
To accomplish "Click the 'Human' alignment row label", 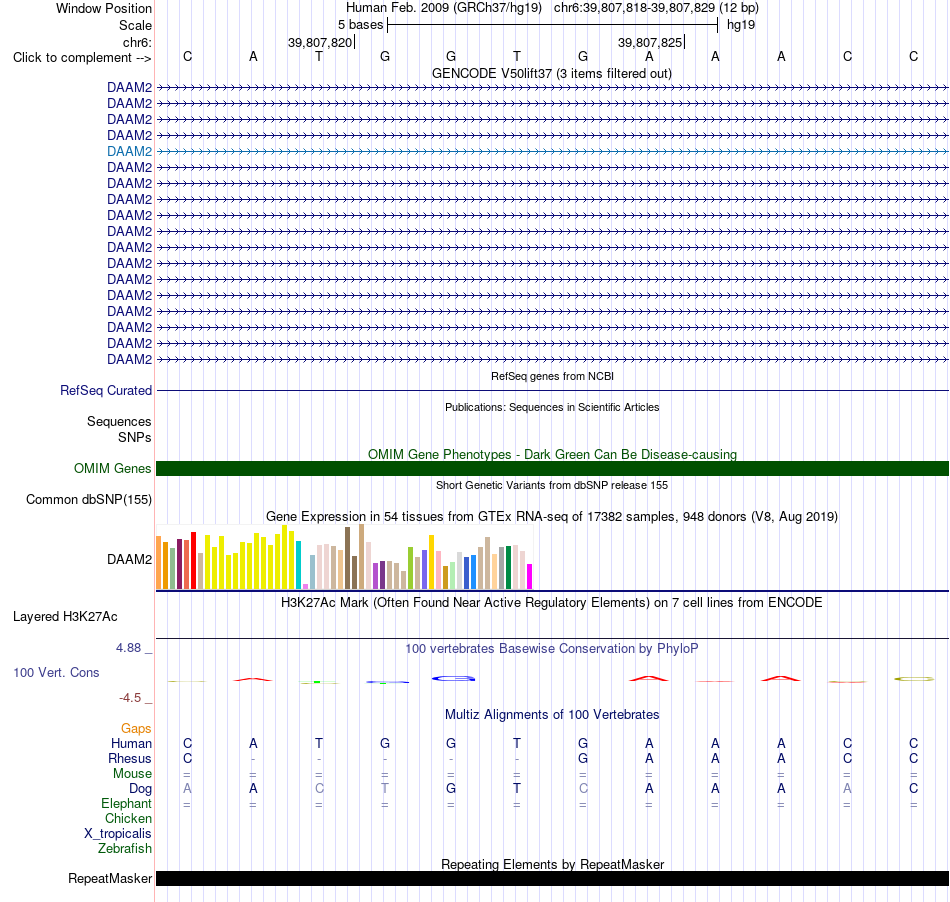I will pyautogui.click(x=131, y=743).
